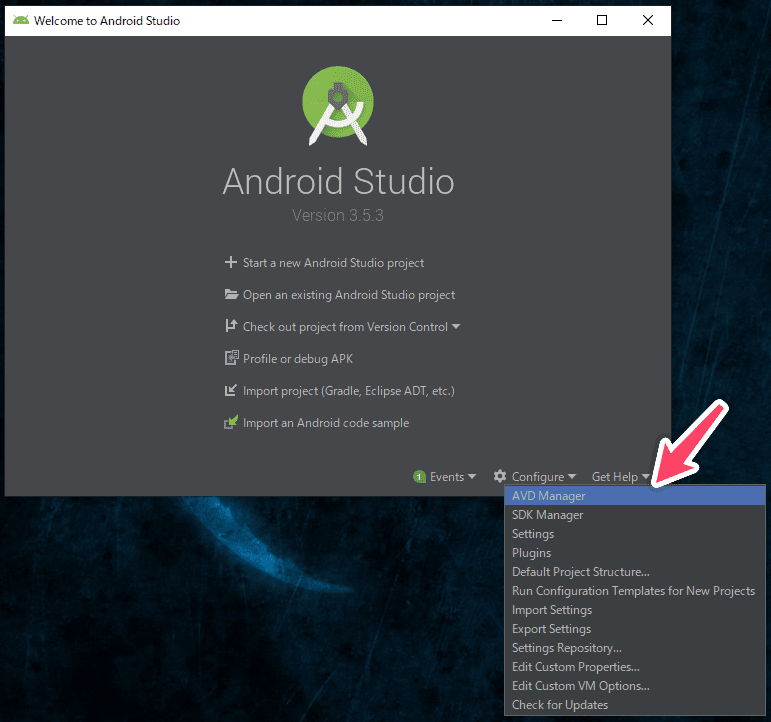Click the Events label

pos(446,477)
